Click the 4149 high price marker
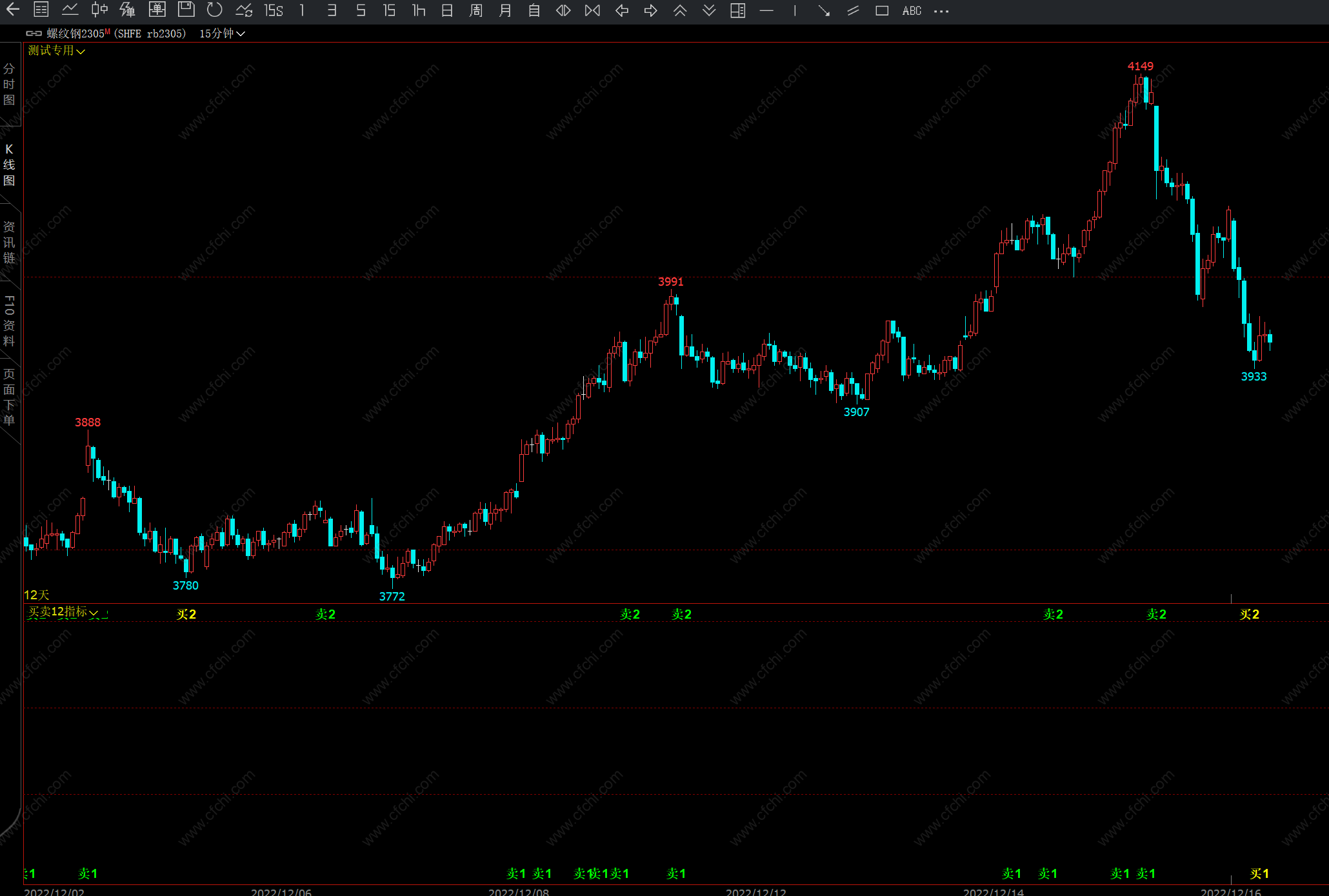 click(x=1140, y=66)
